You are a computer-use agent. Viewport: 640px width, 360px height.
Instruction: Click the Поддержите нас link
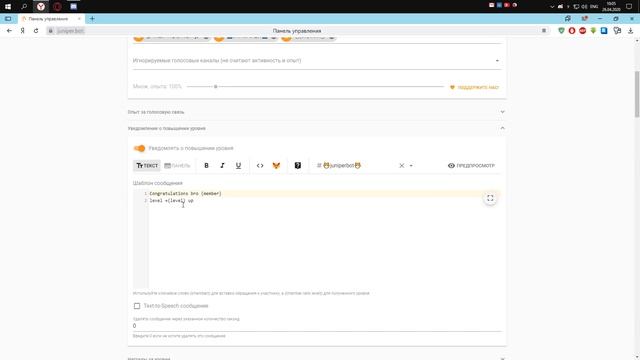pos(474,87)
